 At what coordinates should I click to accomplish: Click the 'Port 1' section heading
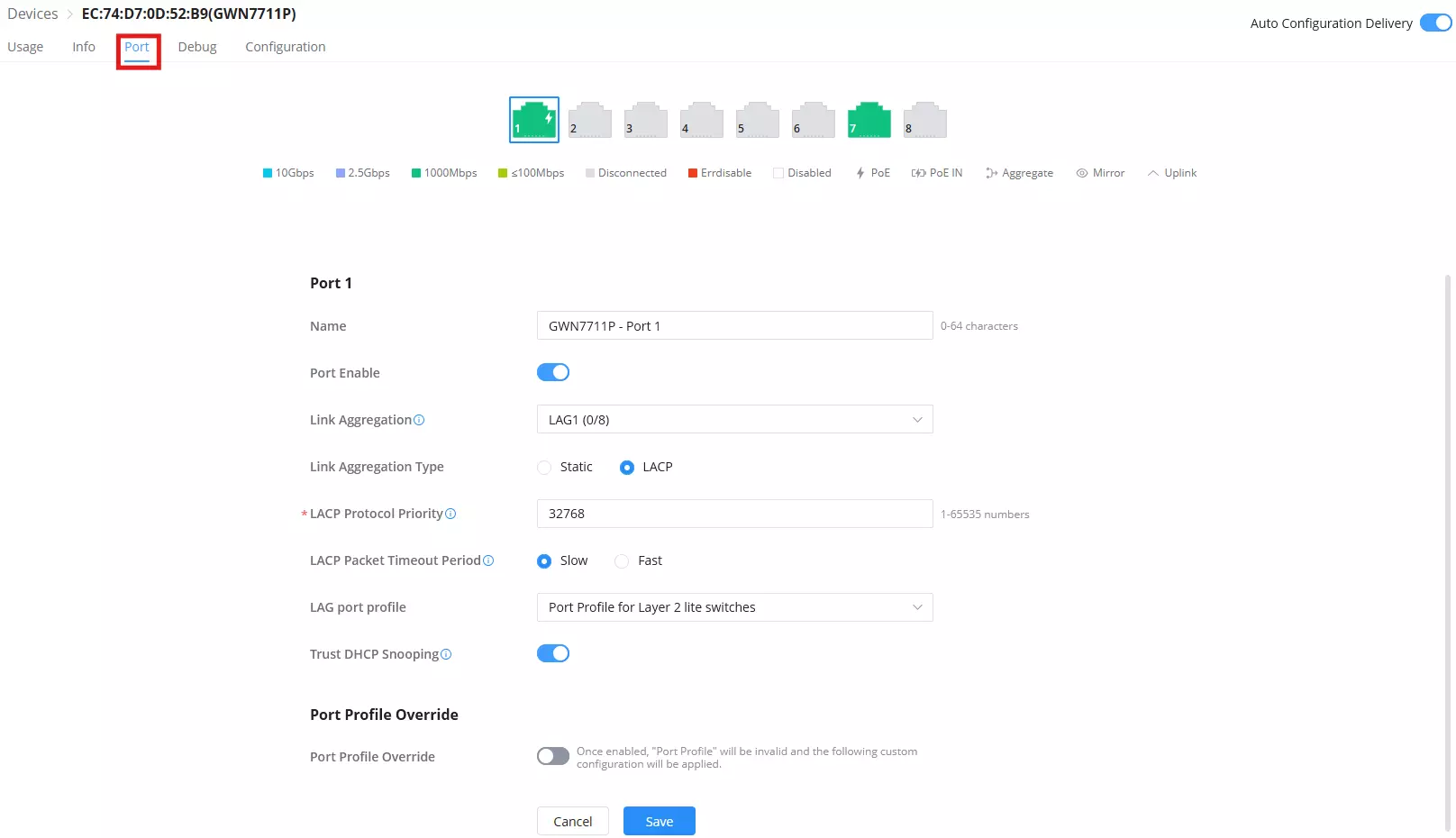pyautogui.click(x=331, y=283)
